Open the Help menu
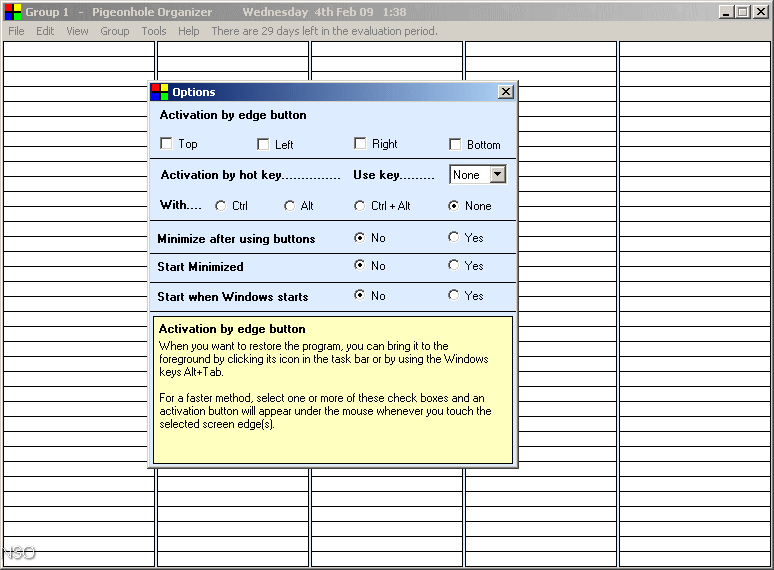 pos(189,31)
